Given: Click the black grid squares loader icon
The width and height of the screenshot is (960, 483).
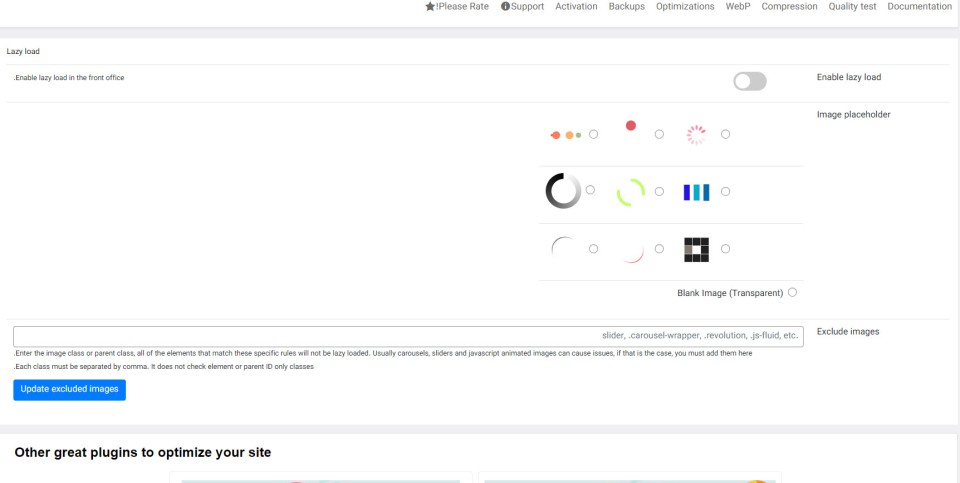Looking at the screenshot, I should click(x=696, y=249).
